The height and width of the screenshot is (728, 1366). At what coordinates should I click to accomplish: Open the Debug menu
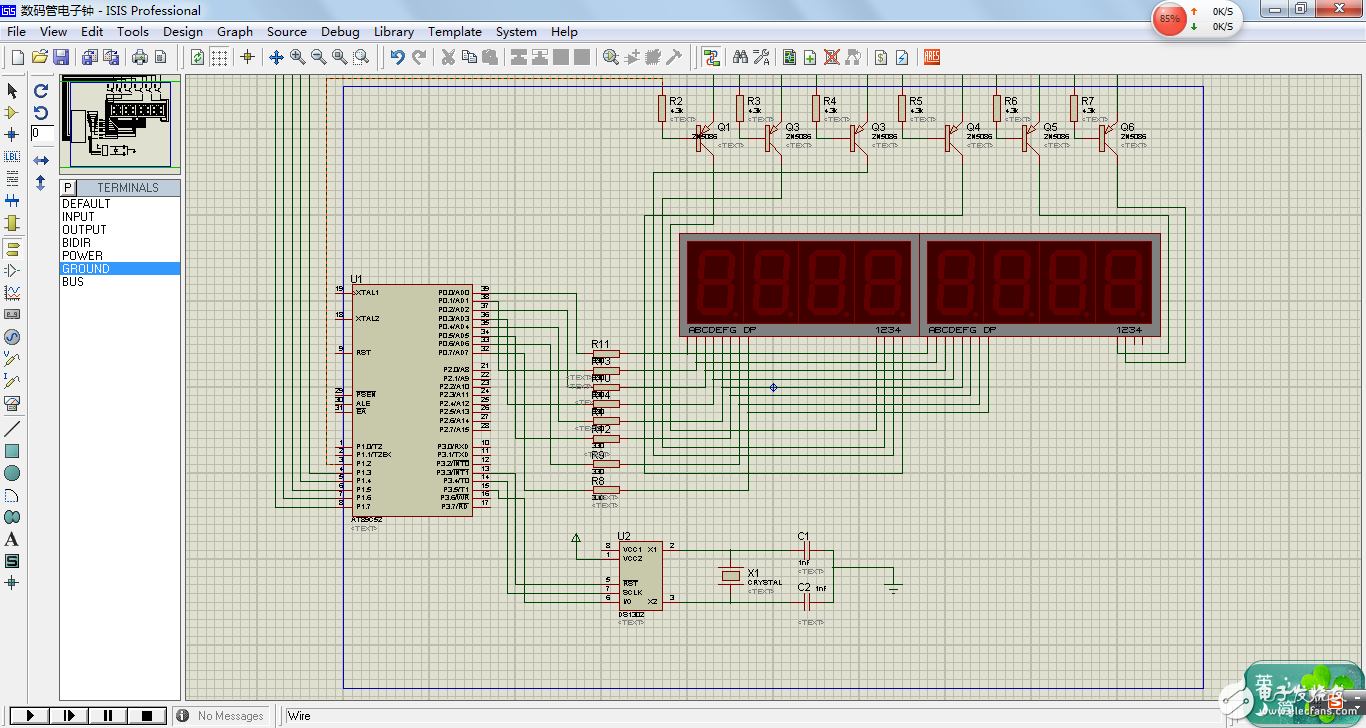(340, 31)
